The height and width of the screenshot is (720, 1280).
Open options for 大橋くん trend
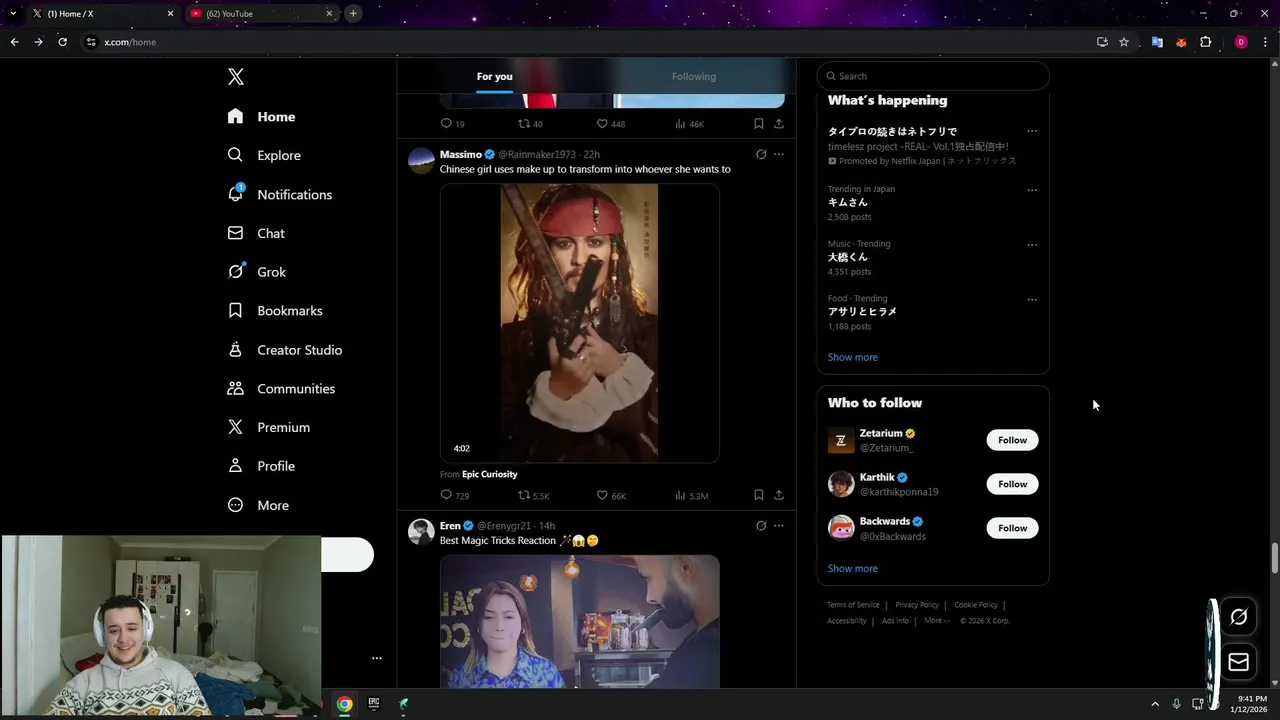(x=1032, y=245)
